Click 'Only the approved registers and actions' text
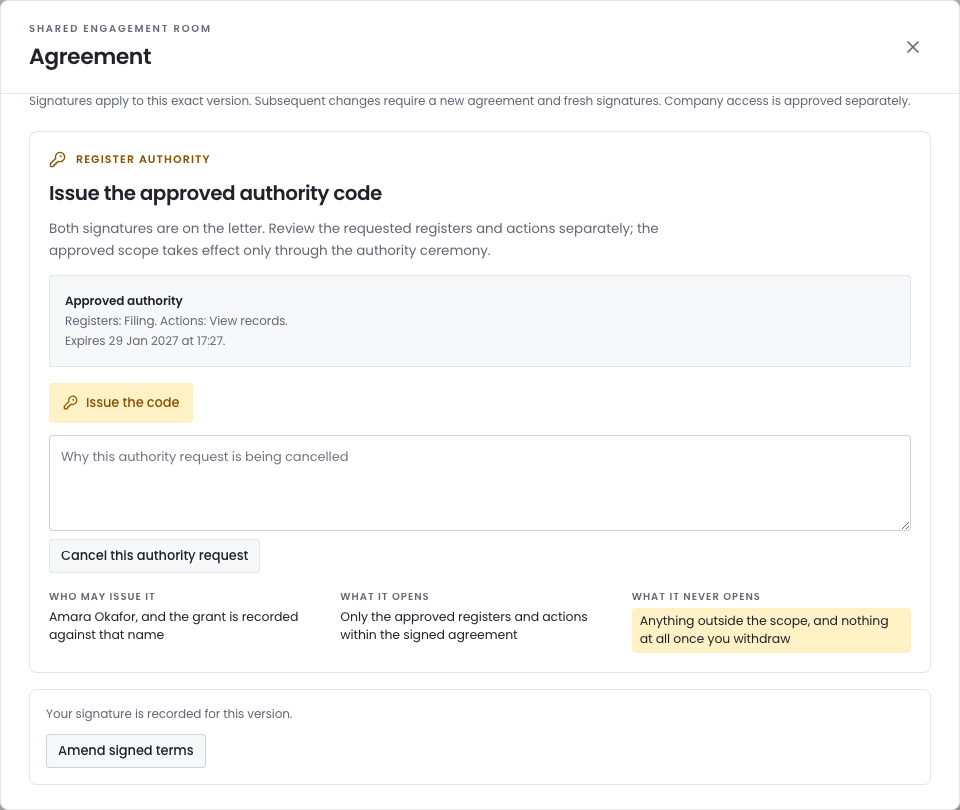This screenshot has height=810, width=960. click(463, 626)
